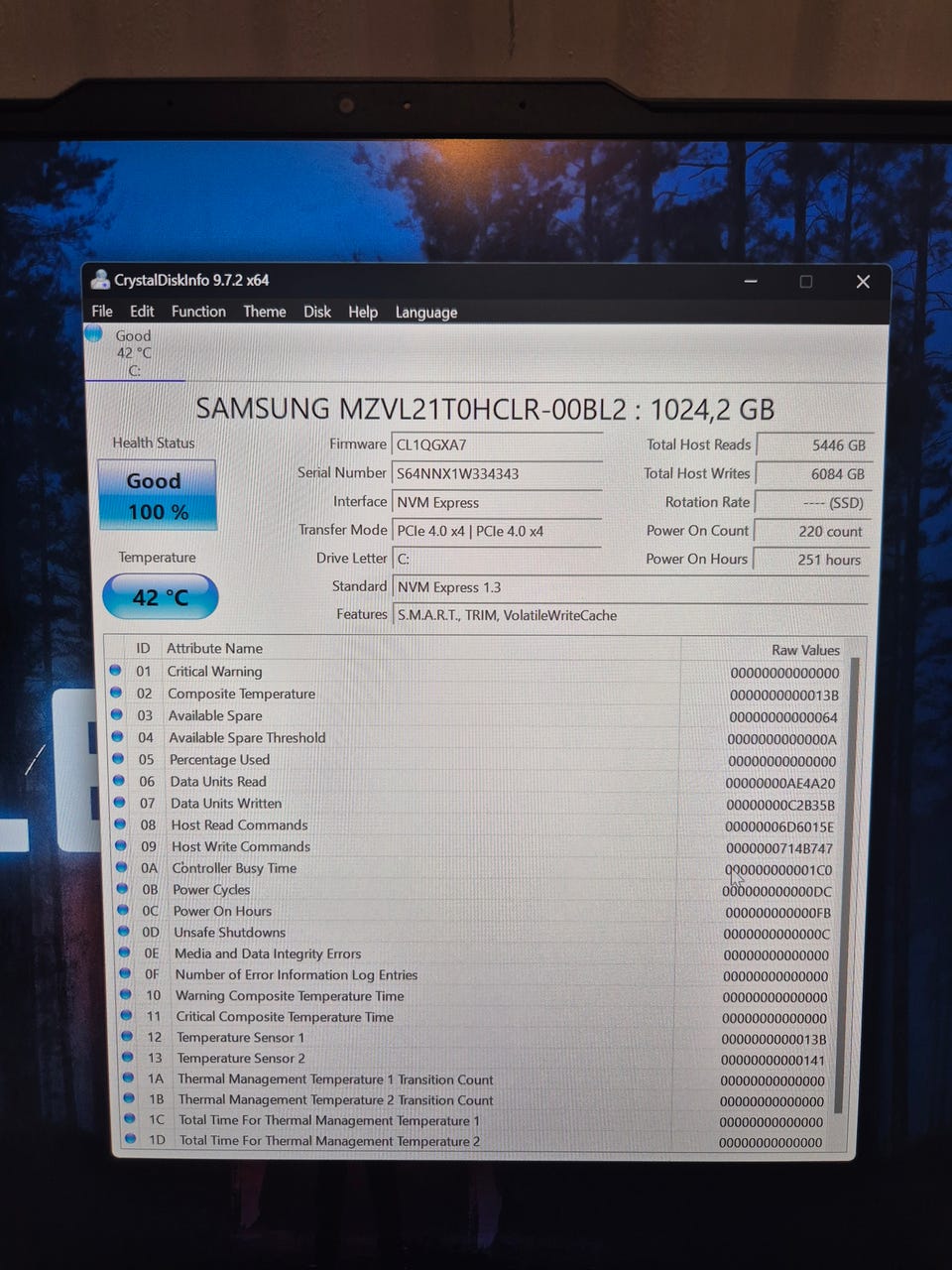Click status orb for Unsafe Shutdowns row
Screen dimensions: 952x1270
click(124, 932)
